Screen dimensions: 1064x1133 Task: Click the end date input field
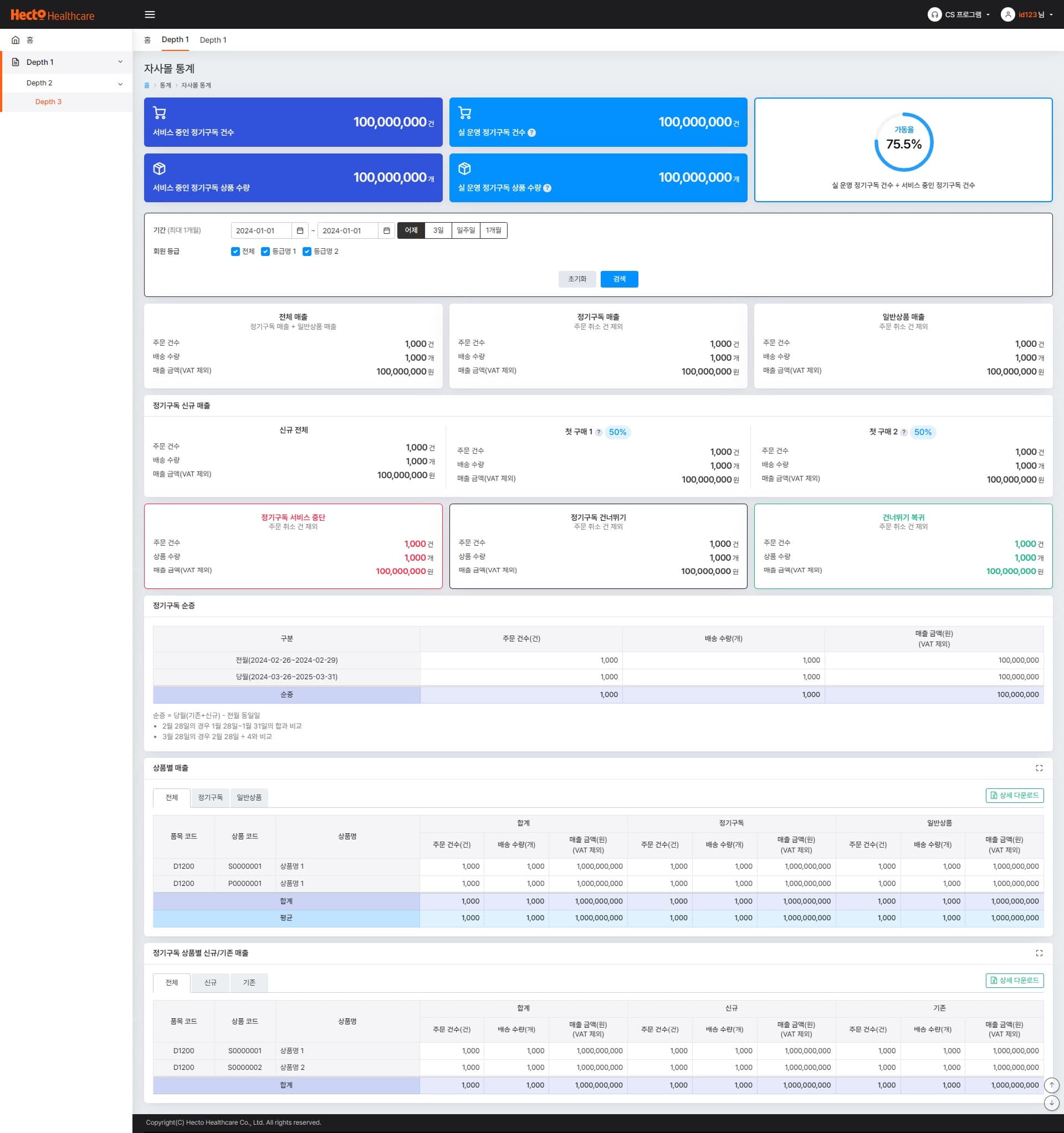(x=349, y=231)
